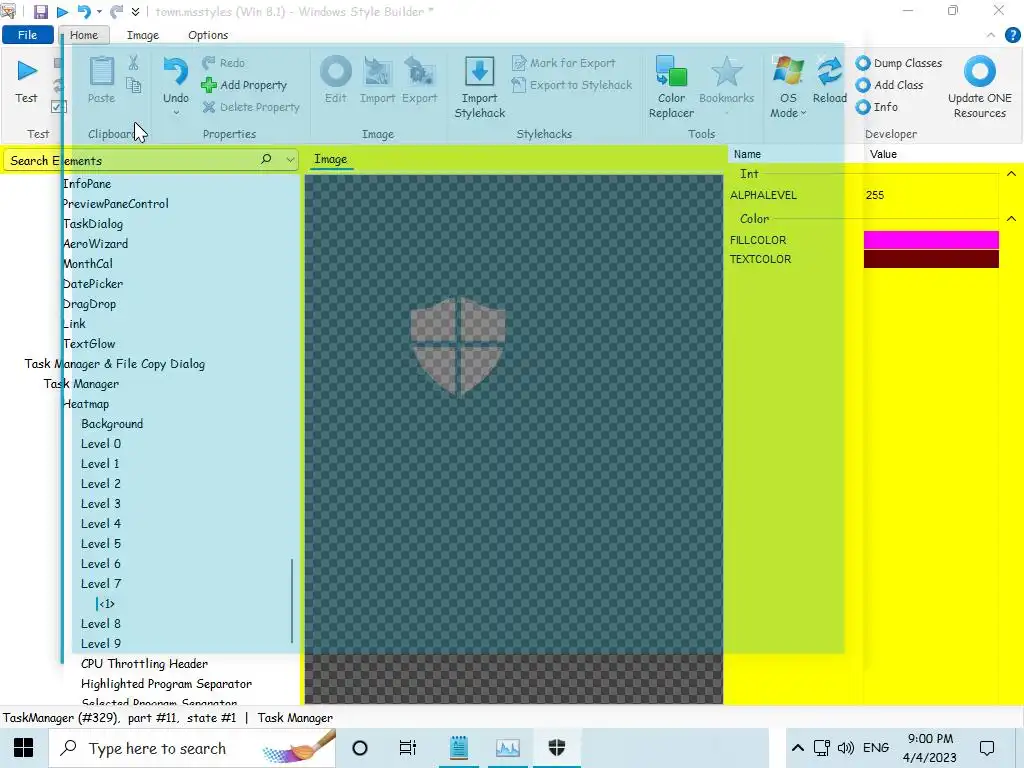
Task: Open Task View on the taskbar
Action: 408,748
